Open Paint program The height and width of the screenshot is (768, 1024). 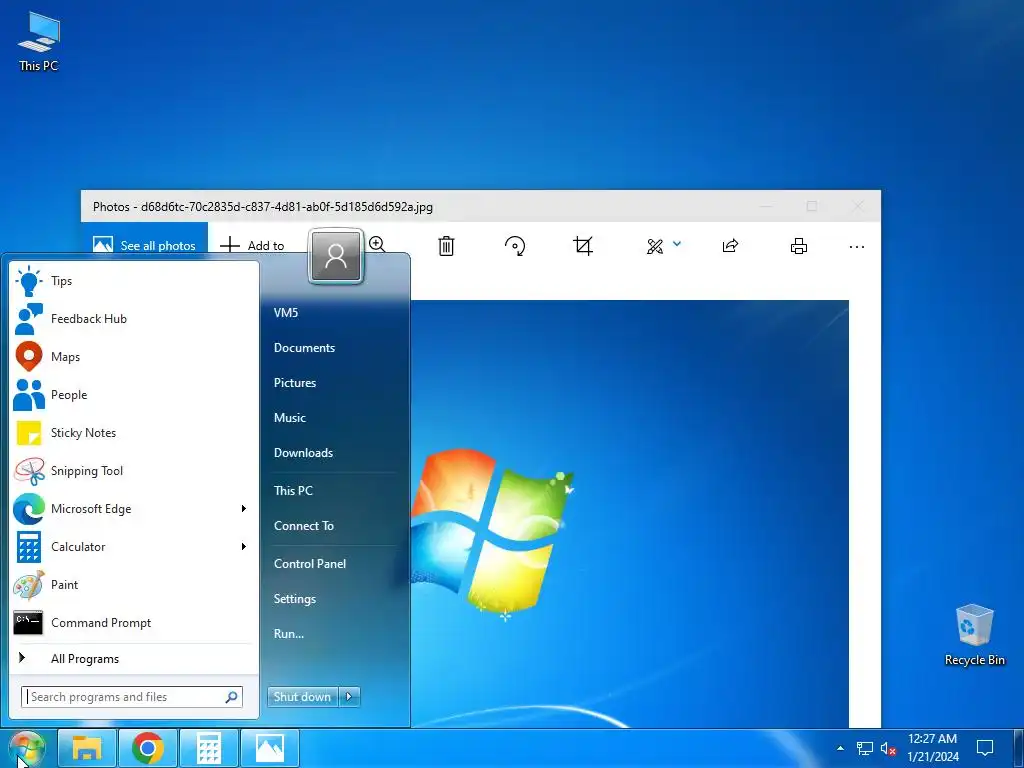tap(134, 584)
